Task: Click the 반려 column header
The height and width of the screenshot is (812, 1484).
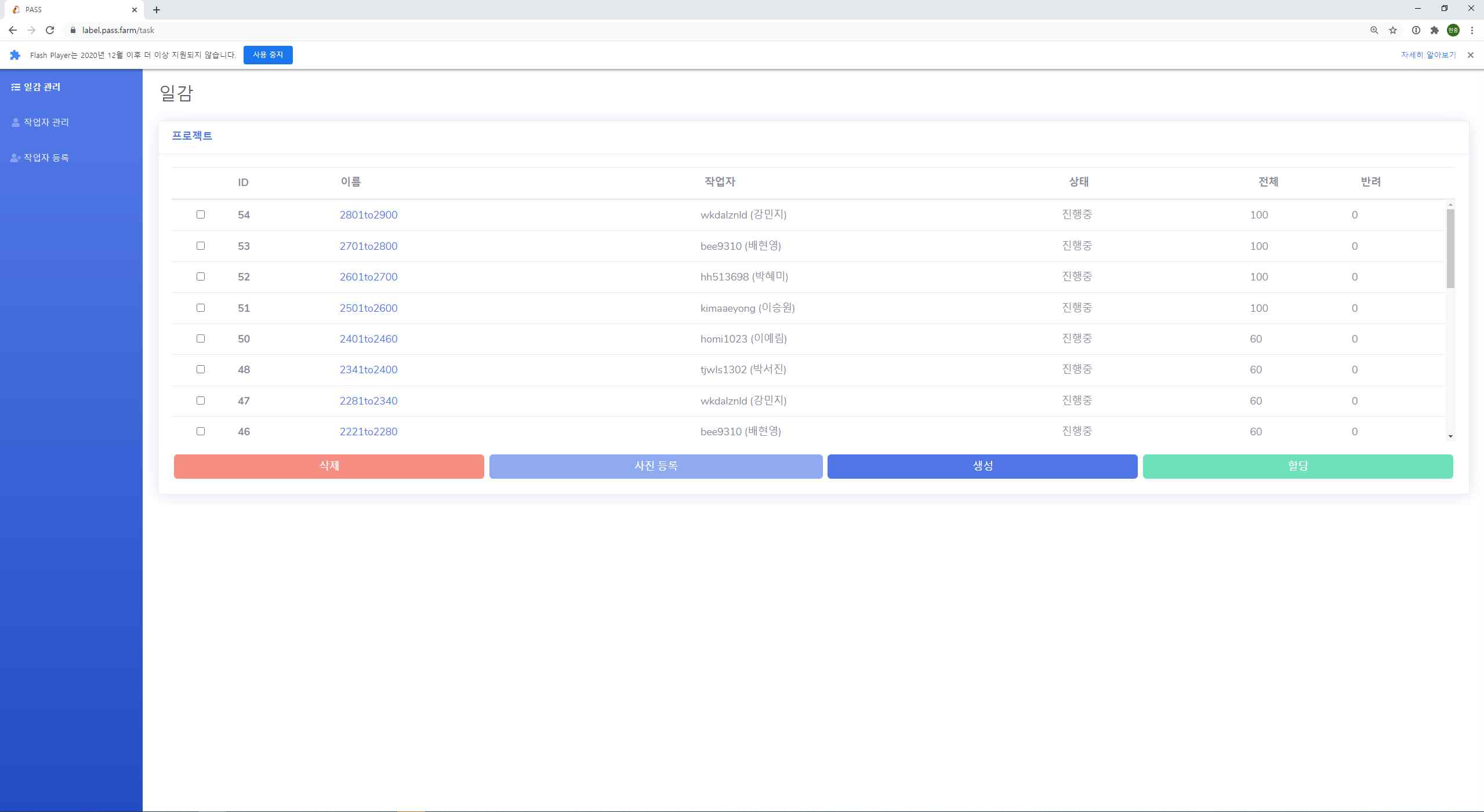Action: [x=1370, y=182]
